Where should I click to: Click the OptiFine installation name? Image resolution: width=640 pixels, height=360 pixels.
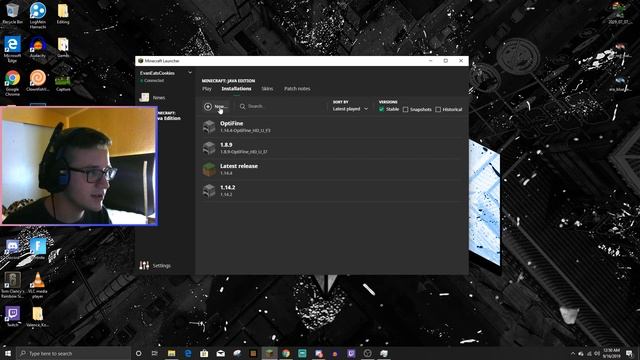tap(231, 123)
